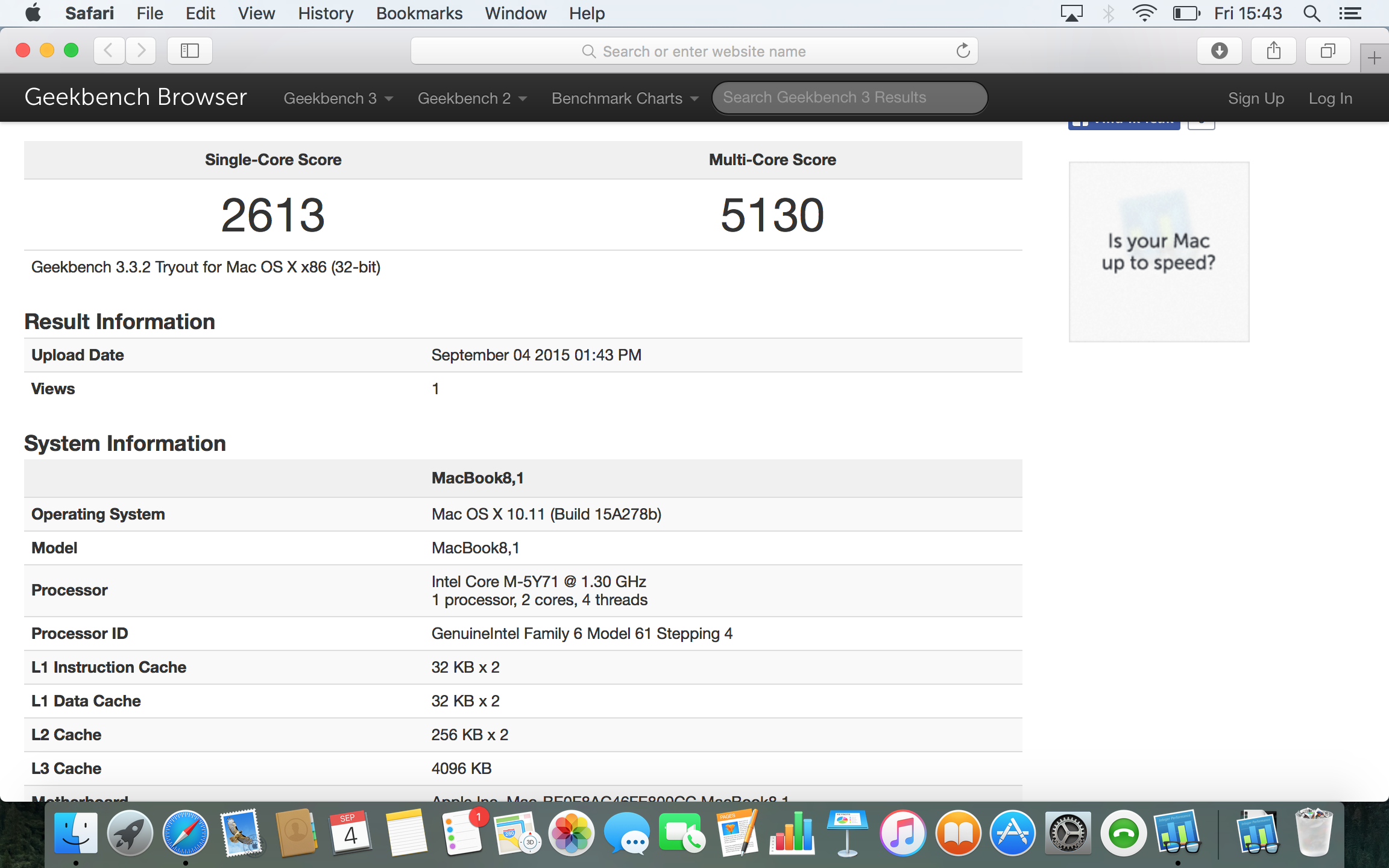Open the View menu
1389x868 pixels.
coord(256,13)
